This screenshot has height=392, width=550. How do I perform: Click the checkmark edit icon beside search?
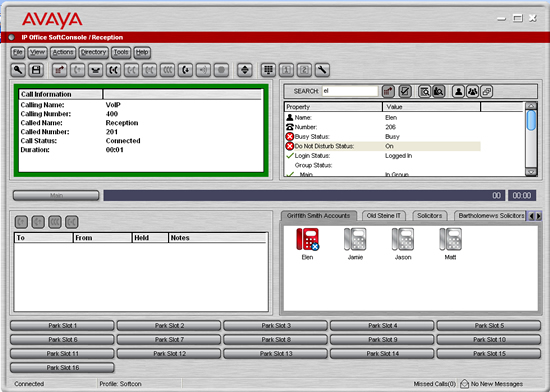[x=405, y=92]
